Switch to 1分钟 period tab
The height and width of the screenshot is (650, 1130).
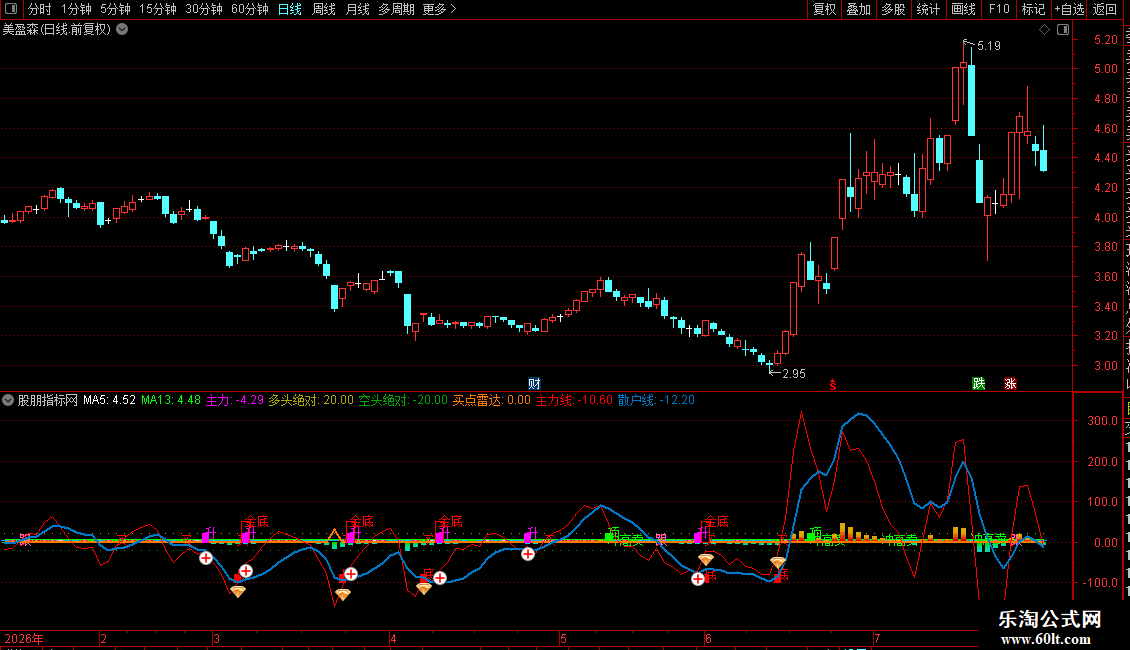click(76, 9)
